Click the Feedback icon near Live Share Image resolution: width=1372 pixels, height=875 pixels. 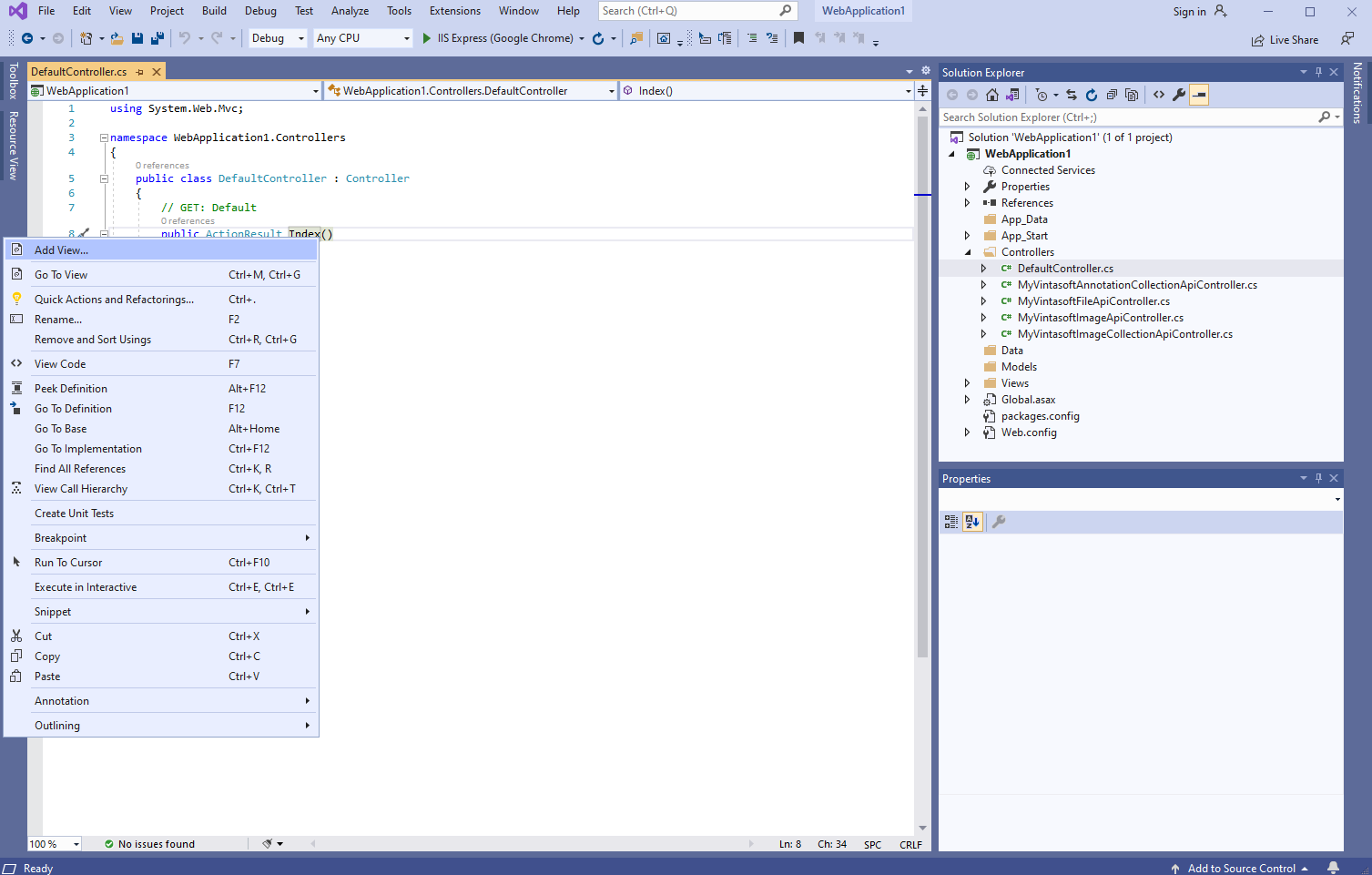(1347, 38)
